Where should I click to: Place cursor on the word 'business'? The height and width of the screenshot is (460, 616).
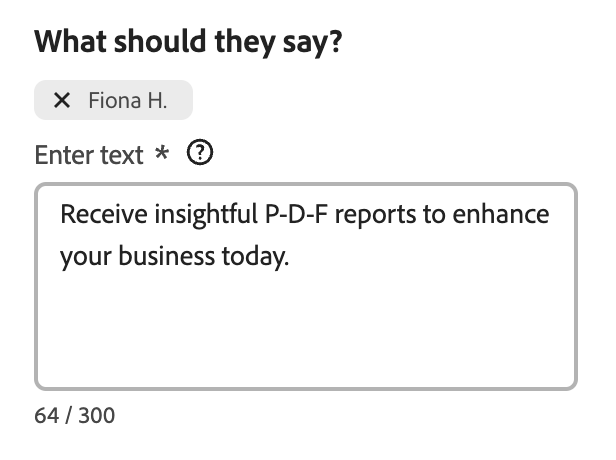164,256
